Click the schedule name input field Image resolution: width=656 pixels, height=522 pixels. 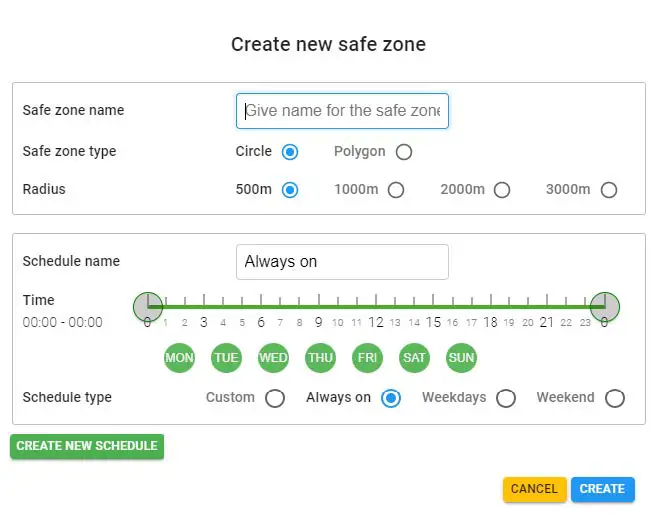pos(342,262)
